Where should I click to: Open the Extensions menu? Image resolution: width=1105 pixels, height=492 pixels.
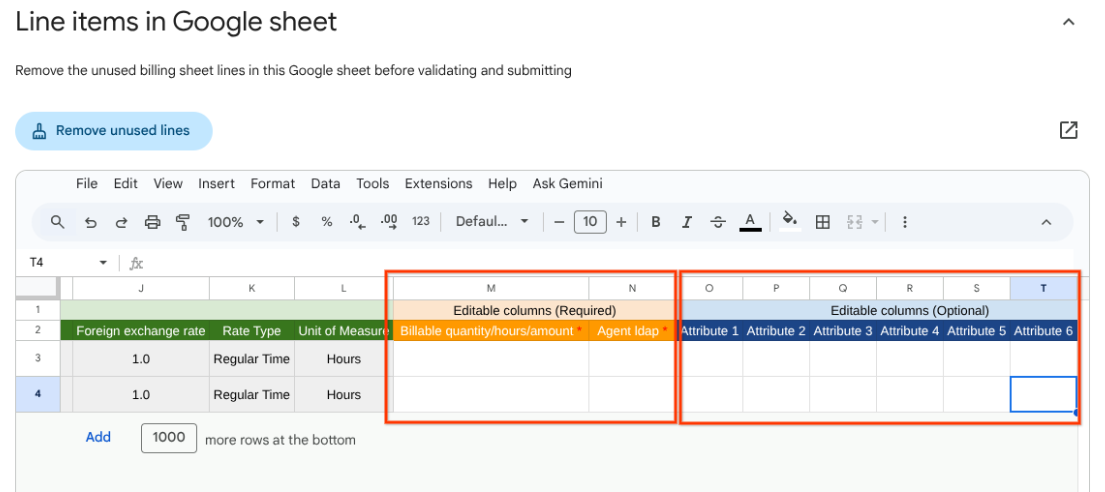coord(438,183)
